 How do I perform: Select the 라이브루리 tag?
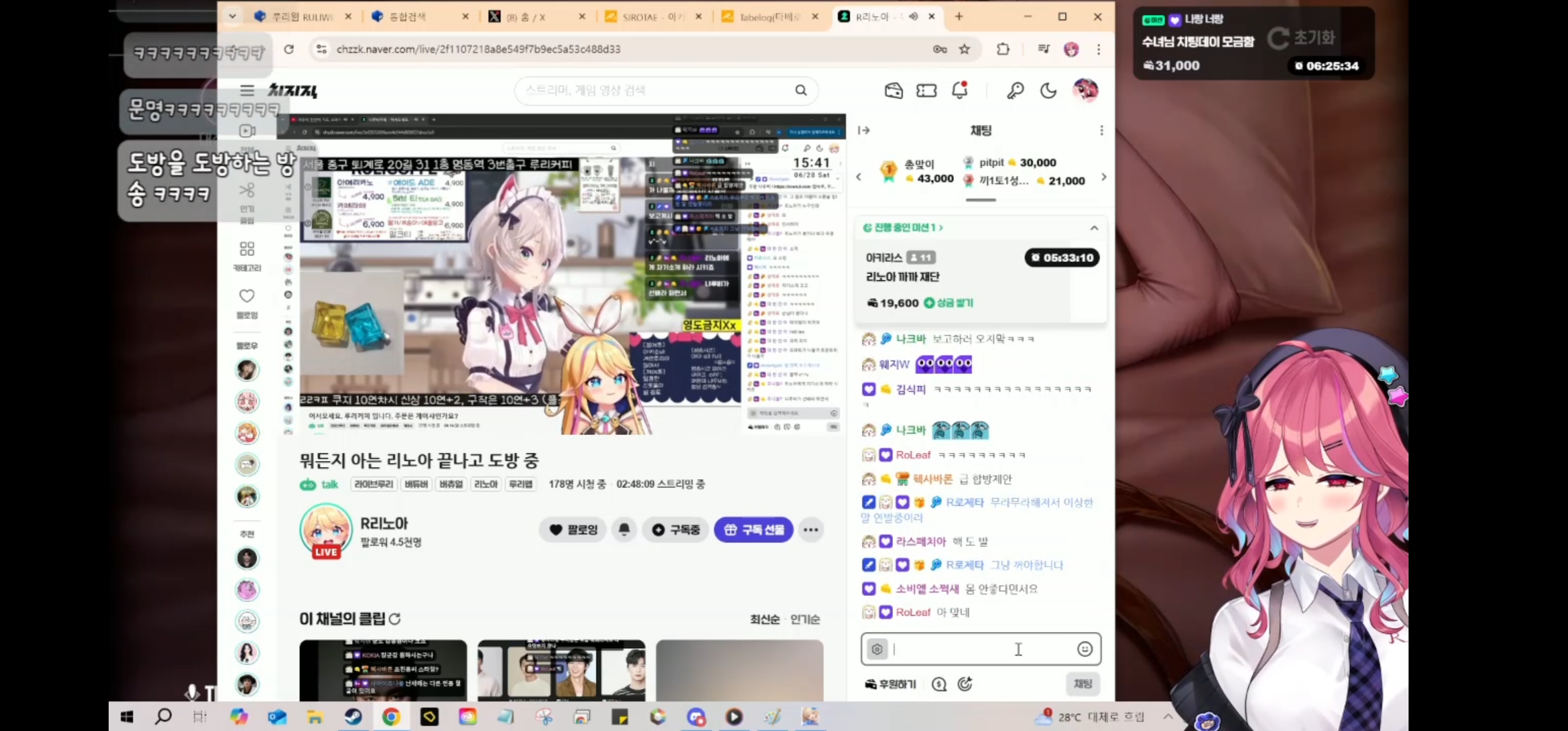pyautogui.click(x=373, y=484)
